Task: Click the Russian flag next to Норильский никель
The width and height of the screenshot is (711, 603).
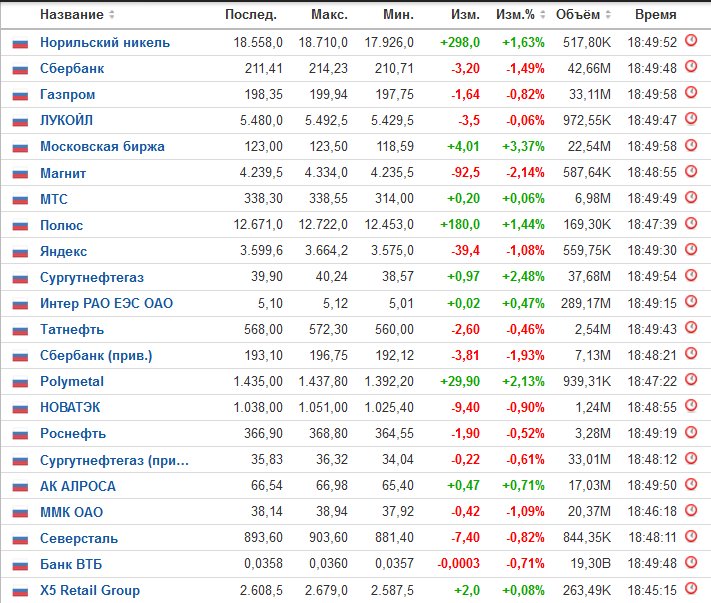Action: 20,44
